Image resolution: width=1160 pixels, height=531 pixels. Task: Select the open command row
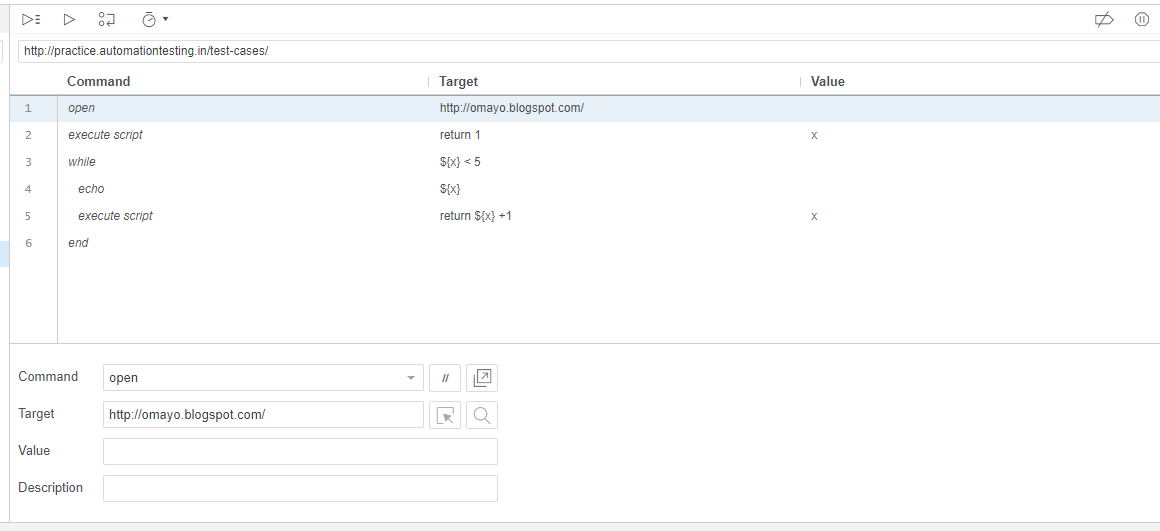[x=250, y=108]
